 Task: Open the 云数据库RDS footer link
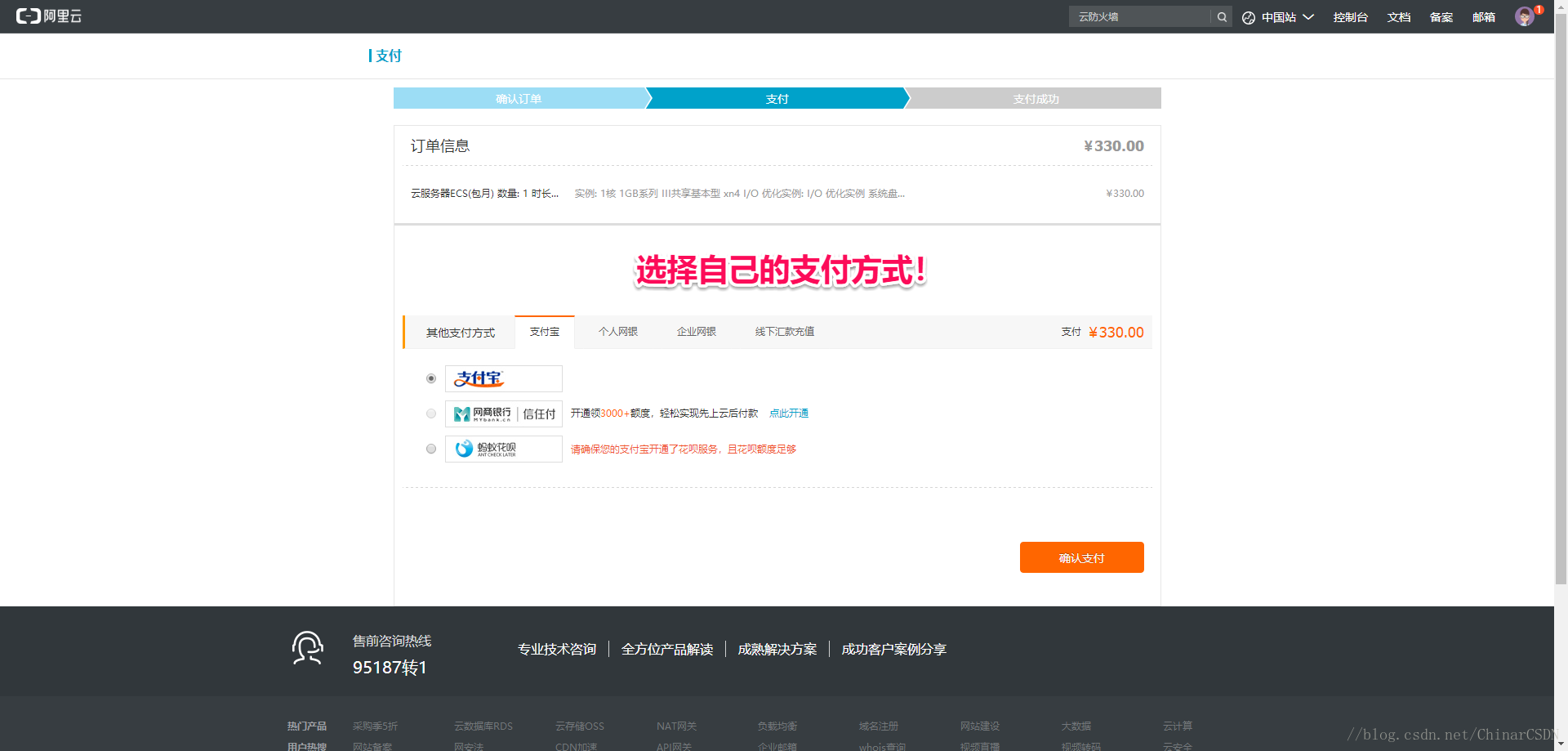point(483,726)
